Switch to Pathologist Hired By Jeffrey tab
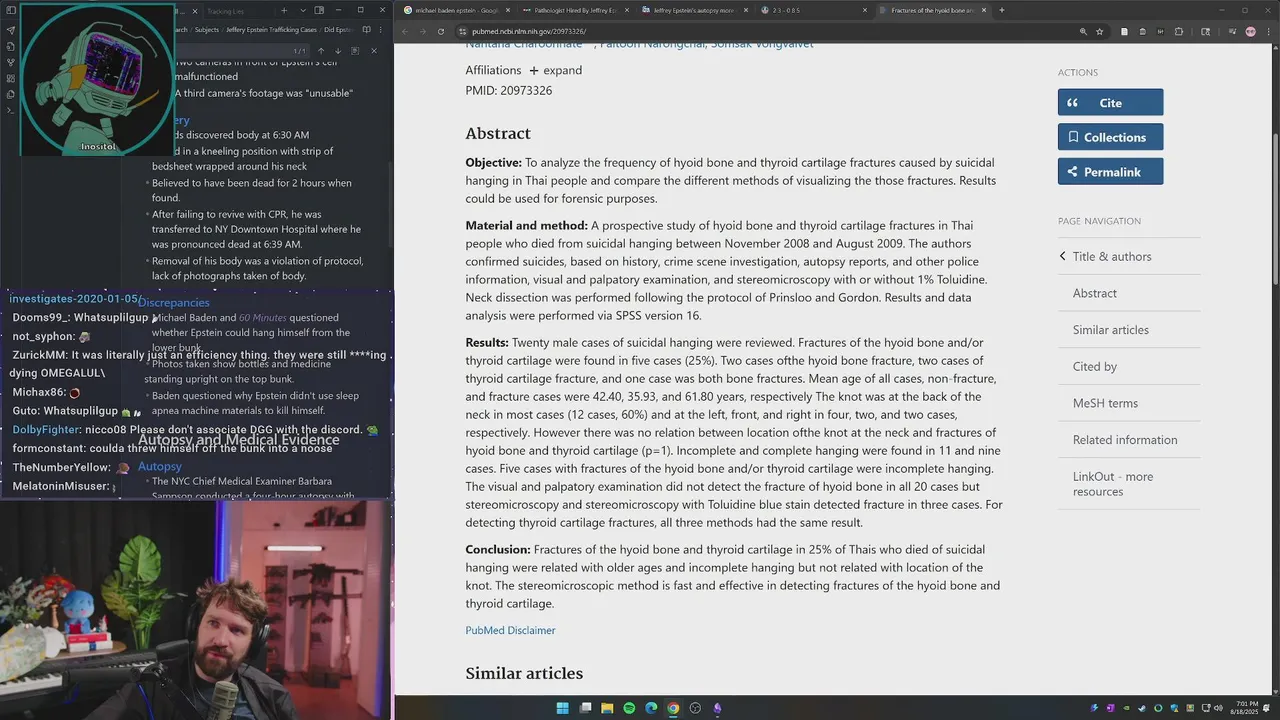 tap(575, 10)
